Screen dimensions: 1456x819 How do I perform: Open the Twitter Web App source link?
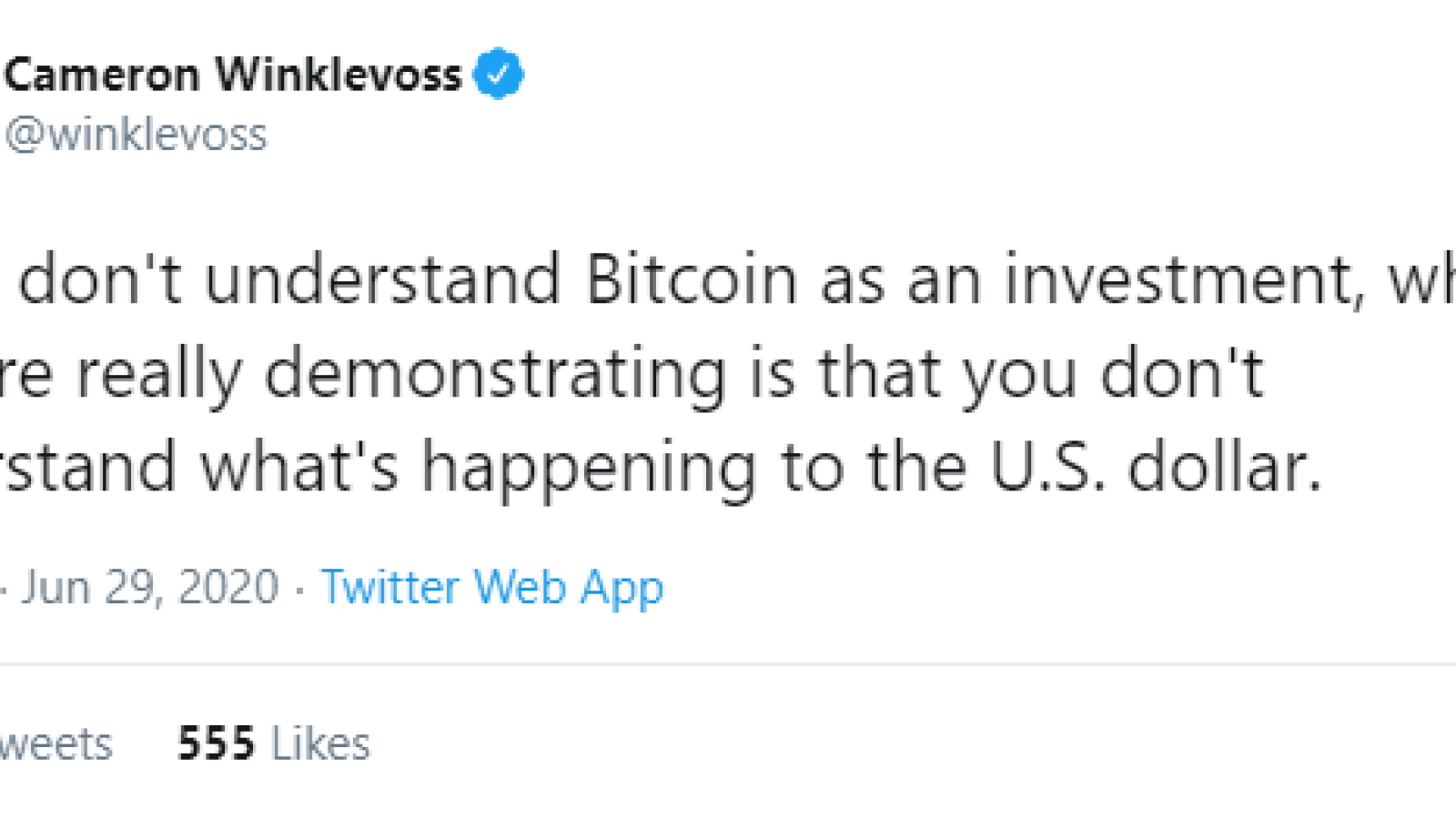492,588
